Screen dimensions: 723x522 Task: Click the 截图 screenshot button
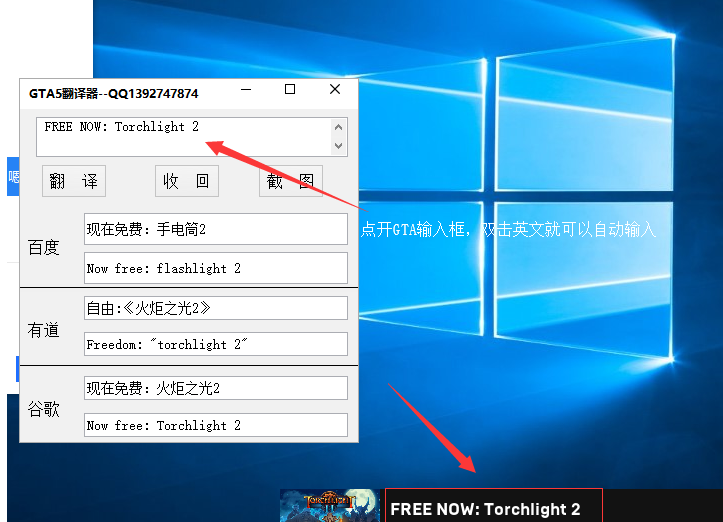click(x=291, y=181)
